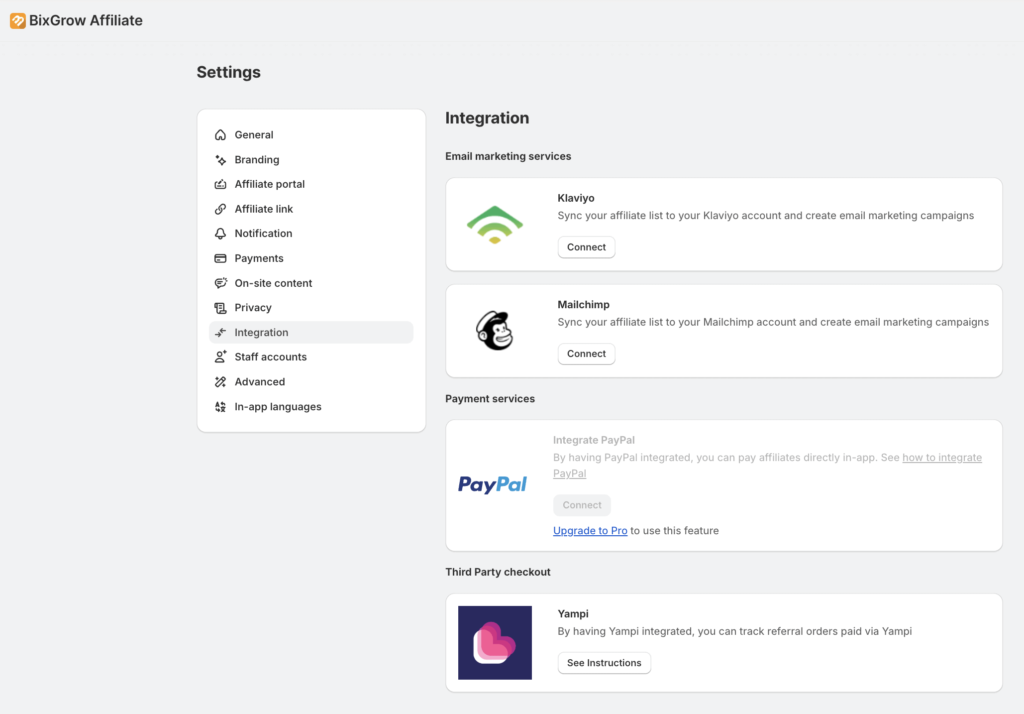Click the Klaviyo logo image
This screenshot has width=1024, height=714.
pos(495,225)
